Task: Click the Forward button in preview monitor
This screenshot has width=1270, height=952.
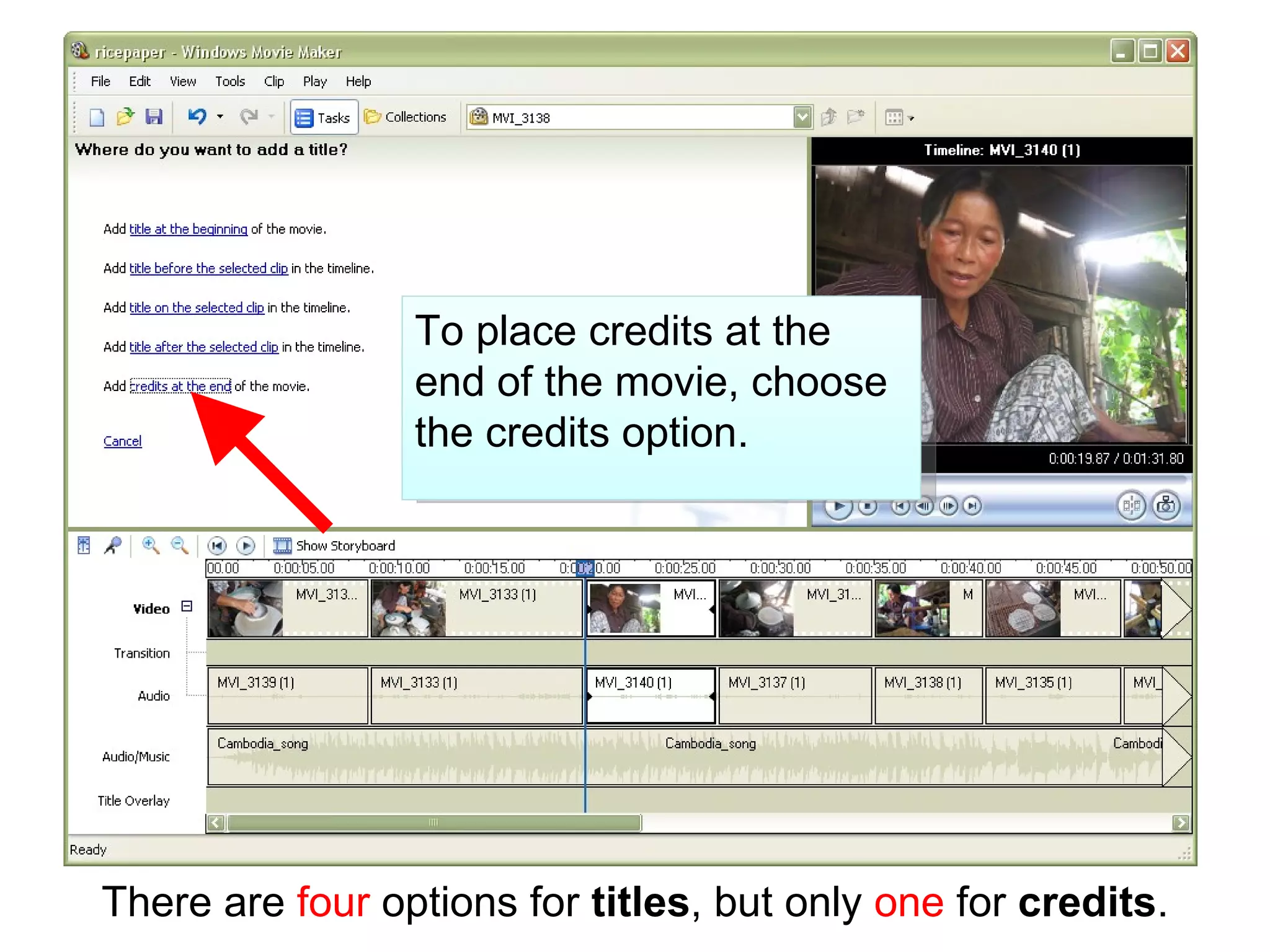Action: pyautogui.click(x=972, y=507)
